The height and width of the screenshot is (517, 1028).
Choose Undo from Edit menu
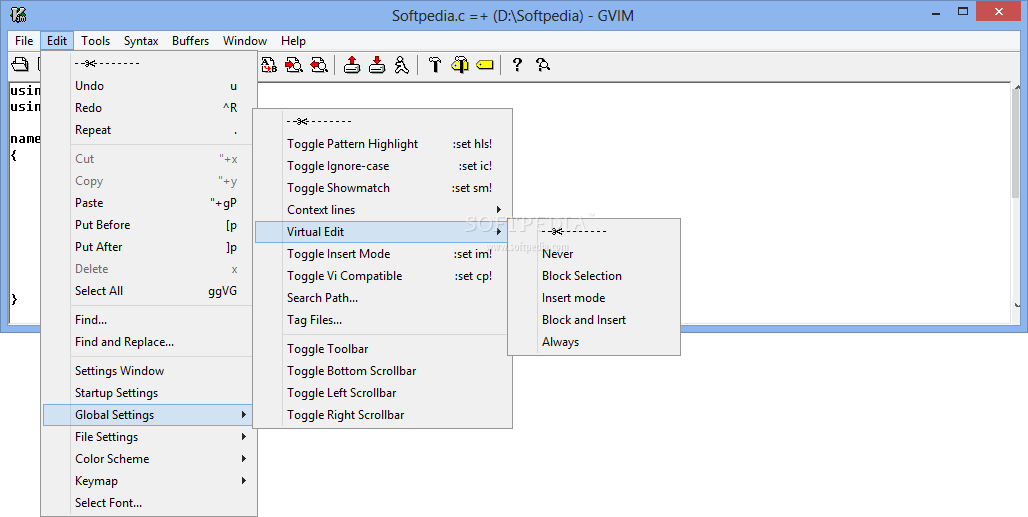[x=149, y=86]
